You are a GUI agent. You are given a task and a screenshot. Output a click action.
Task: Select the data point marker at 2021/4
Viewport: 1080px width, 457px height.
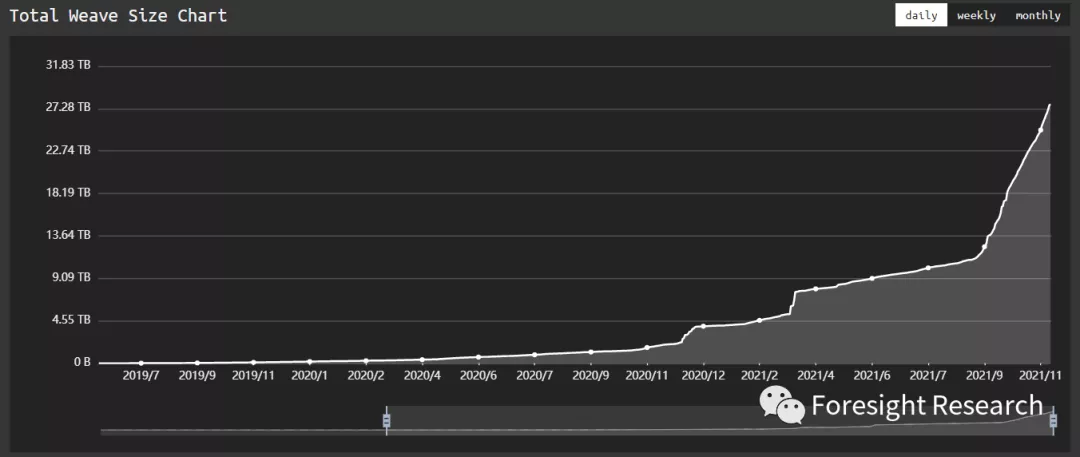click(816, 289)
